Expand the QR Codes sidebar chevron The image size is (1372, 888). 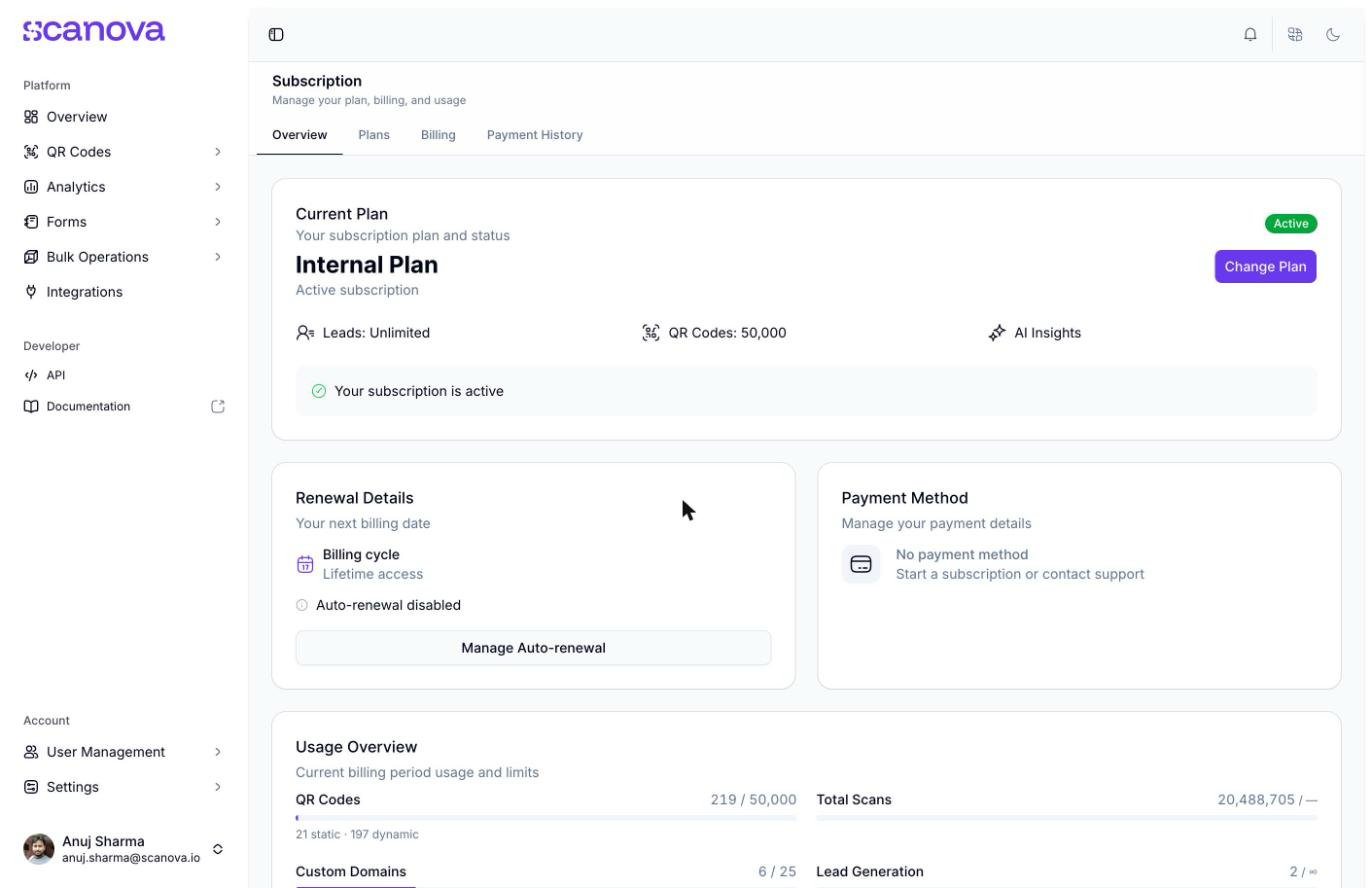click(x=218, y=152)
